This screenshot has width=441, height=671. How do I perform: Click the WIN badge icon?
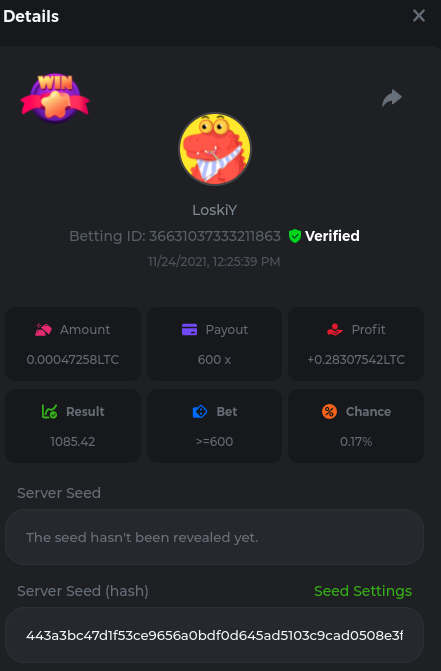(55, 98)
